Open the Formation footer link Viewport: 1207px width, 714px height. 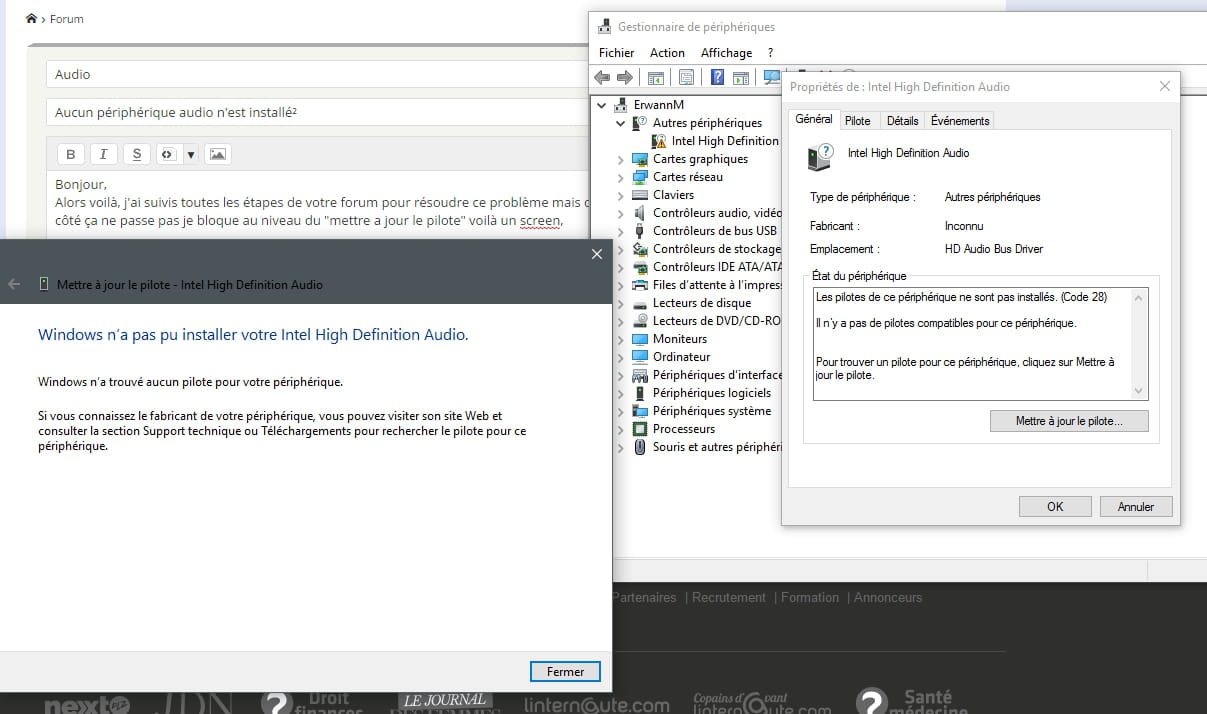pyautogui.click(x=810, y=597)
